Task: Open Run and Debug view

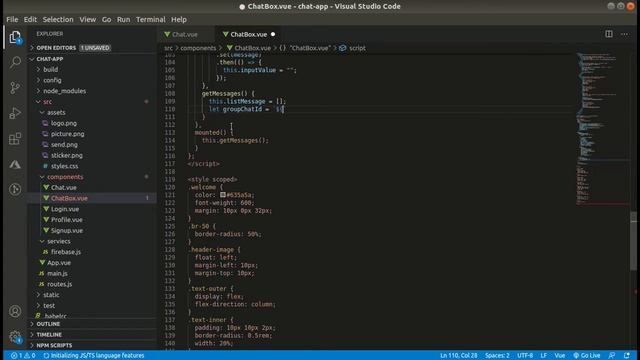Action: click(15, 113)
